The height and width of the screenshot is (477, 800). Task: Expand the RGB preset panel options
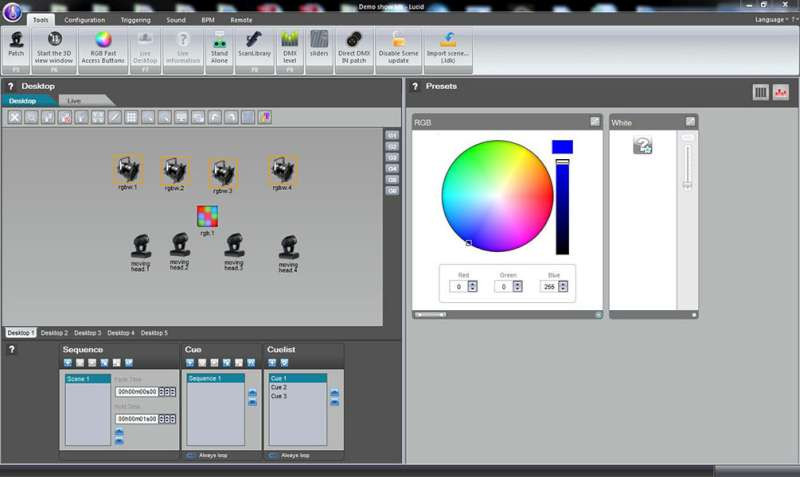pyautogui.click(x=595, y=121)
